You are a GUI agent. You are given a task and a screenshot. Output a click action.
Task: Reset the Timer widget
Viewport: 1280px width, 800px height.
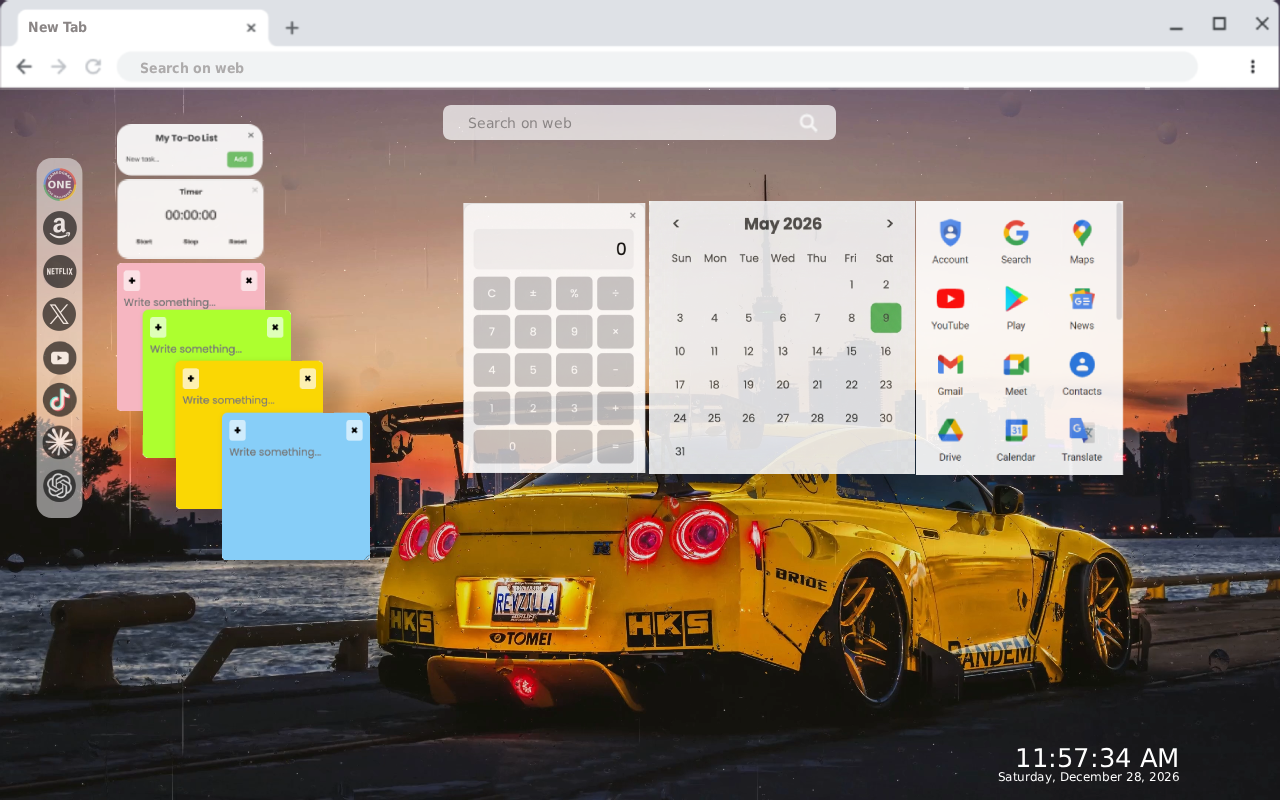pos(237,242)
